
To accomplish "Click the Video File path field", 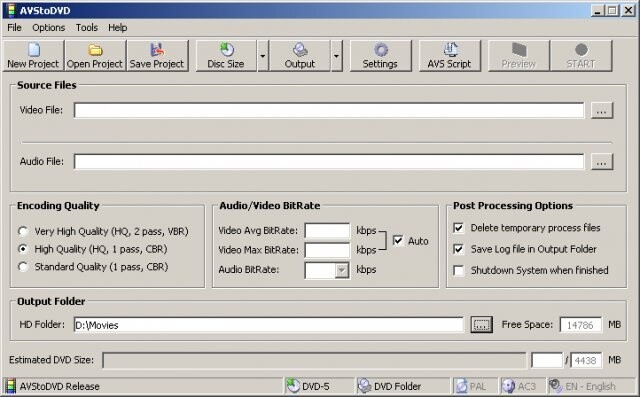I will pyautogui.click(x=329, y=111).
